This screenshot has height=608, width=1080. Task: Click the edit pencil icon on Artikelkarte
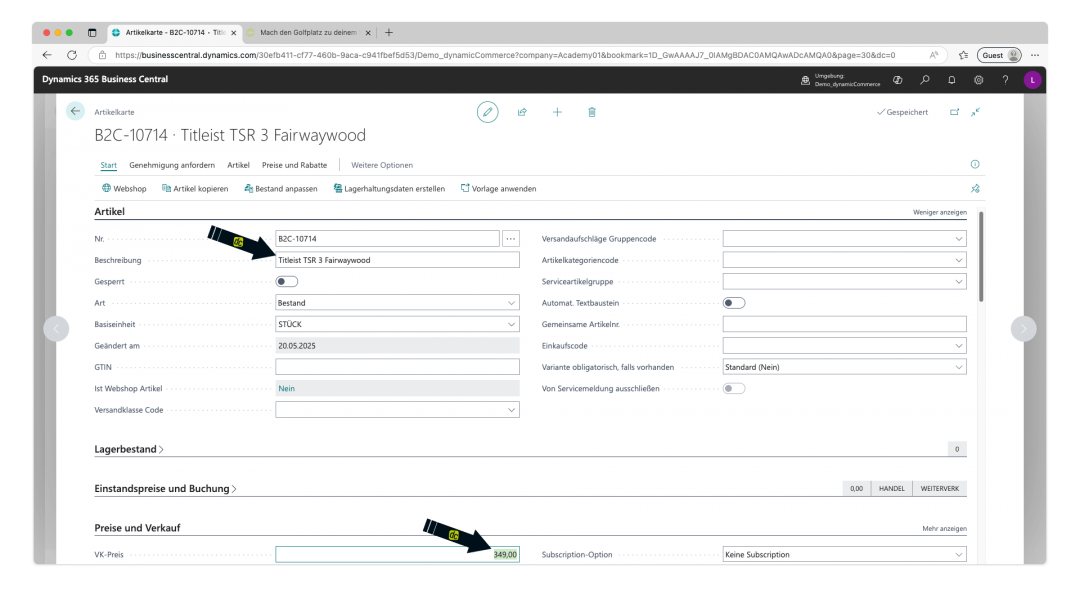click(x=487, y=112)
